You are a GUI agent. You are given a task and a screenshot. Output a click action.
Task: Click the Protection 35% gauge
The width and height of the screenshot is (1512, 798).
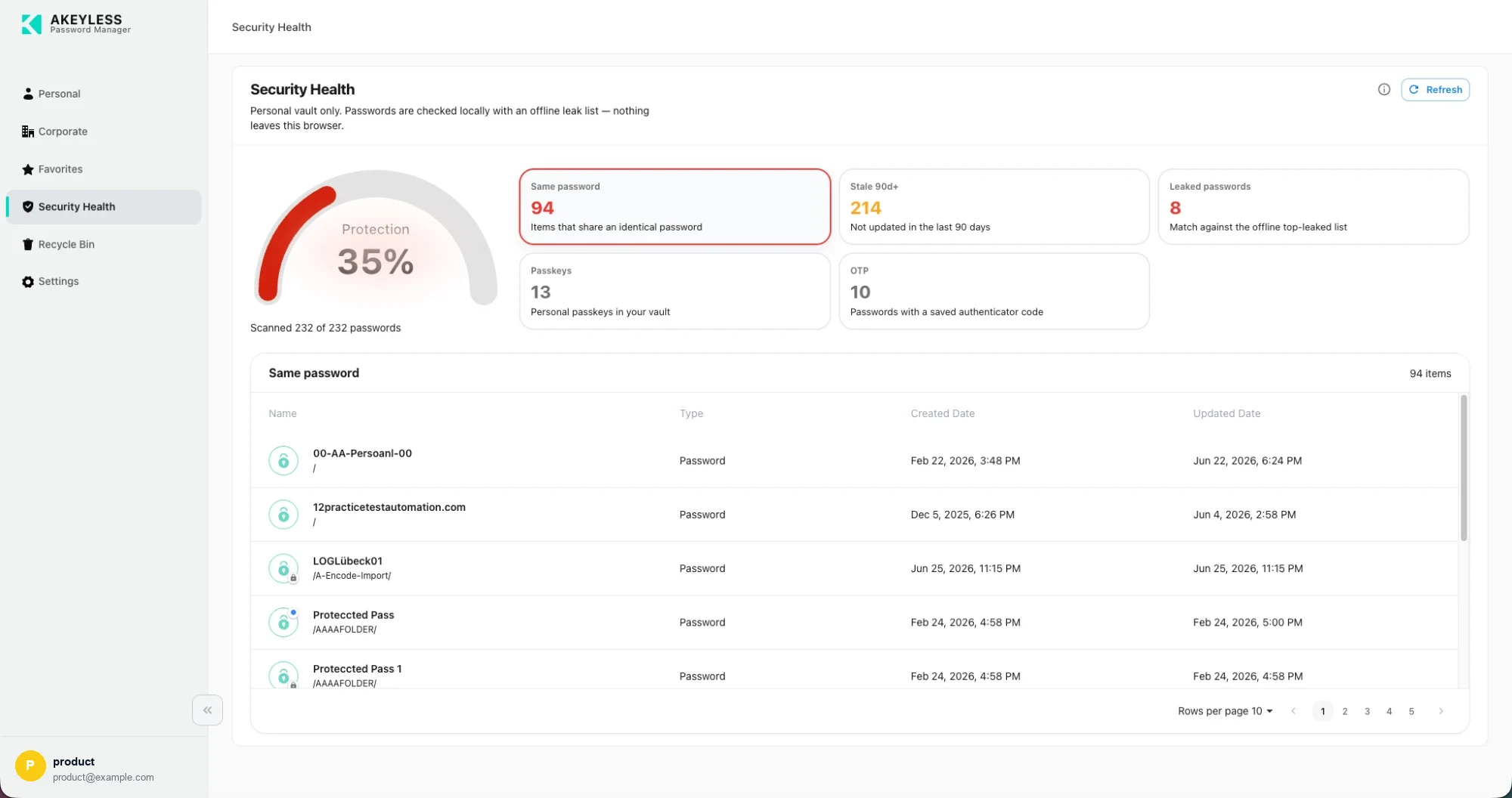coord(376,238)
